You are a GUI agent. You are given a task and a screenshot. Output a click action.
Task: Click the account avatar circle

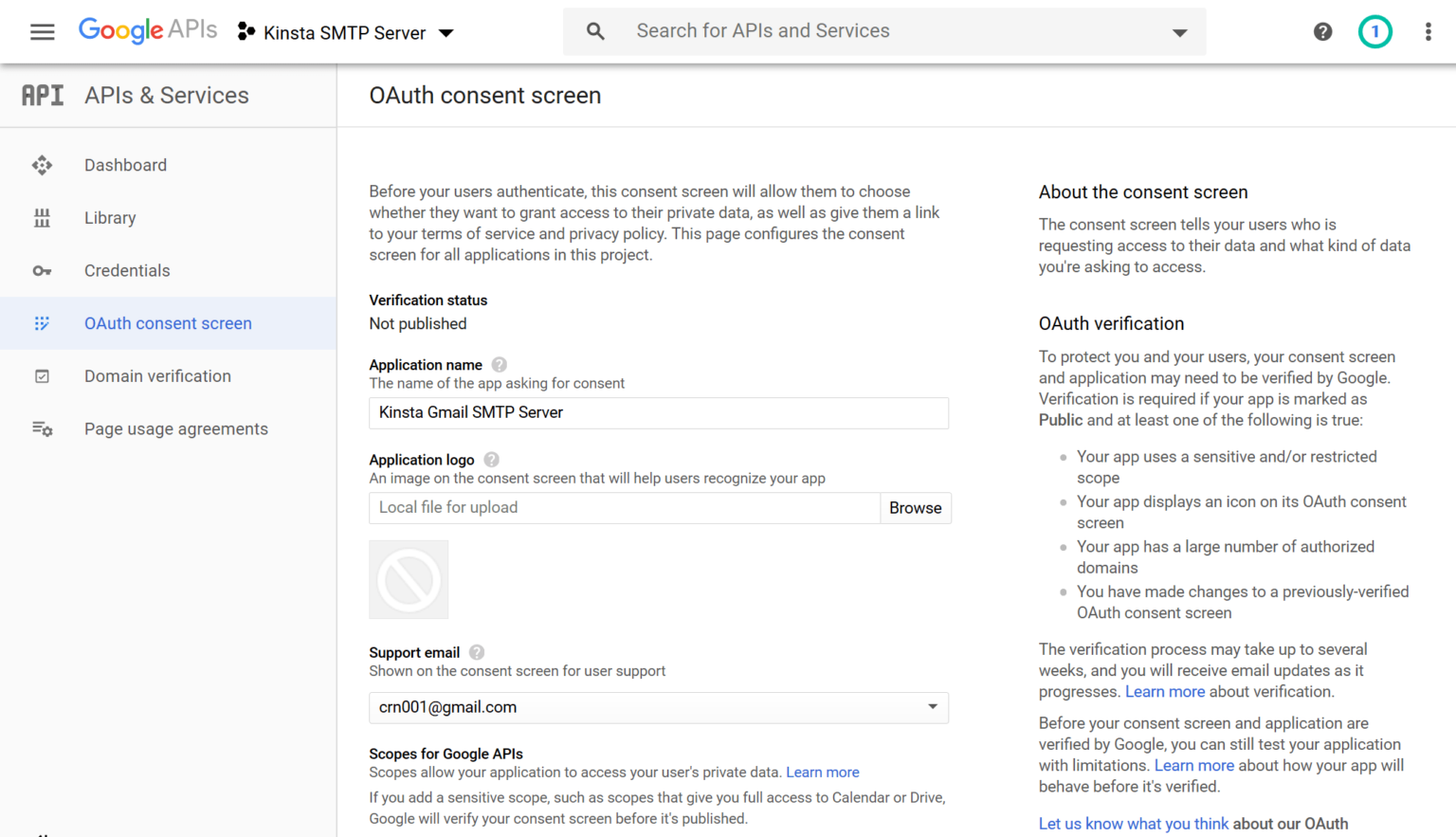click(x=1374, y=31)
